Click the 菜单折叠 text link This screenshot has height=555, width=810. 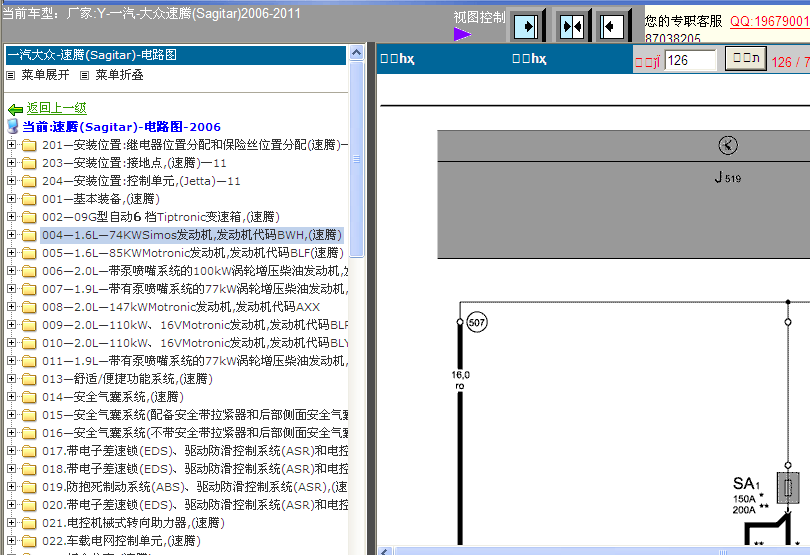coord(119,75)
